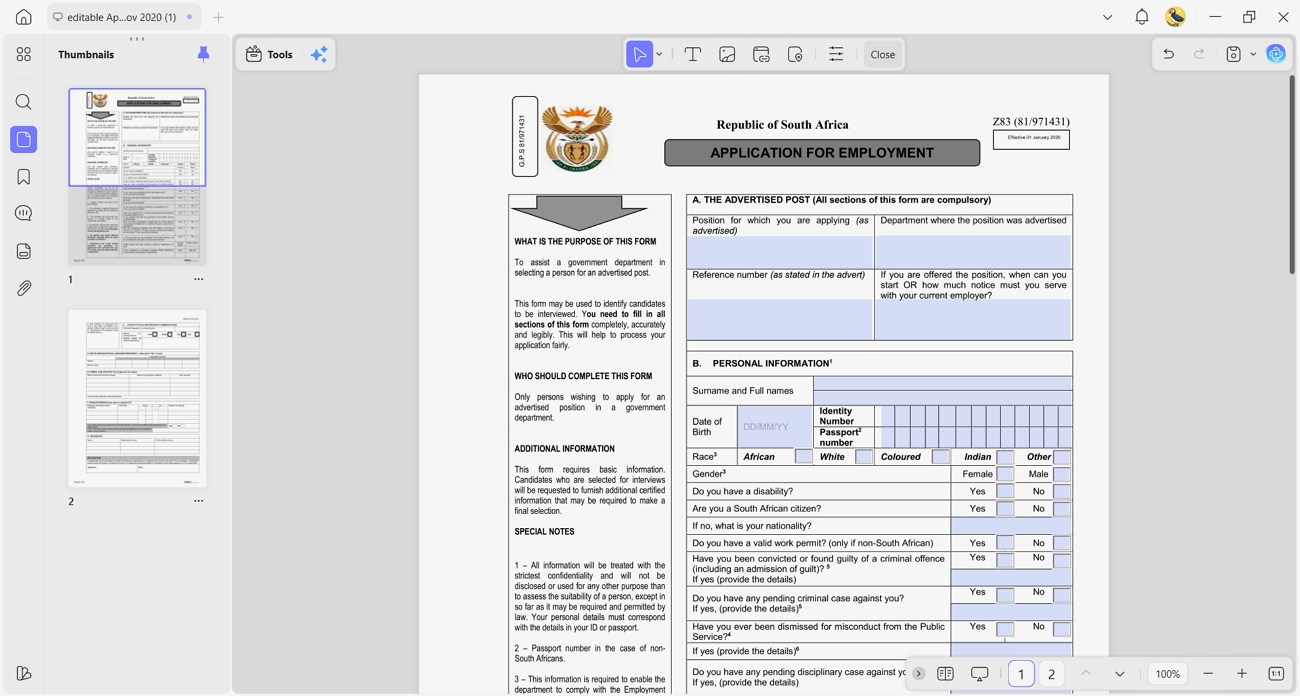Open the save options dropdown arrow
The height and width of the screenshot is (696, 1300).
click(x=1253, y=55)
